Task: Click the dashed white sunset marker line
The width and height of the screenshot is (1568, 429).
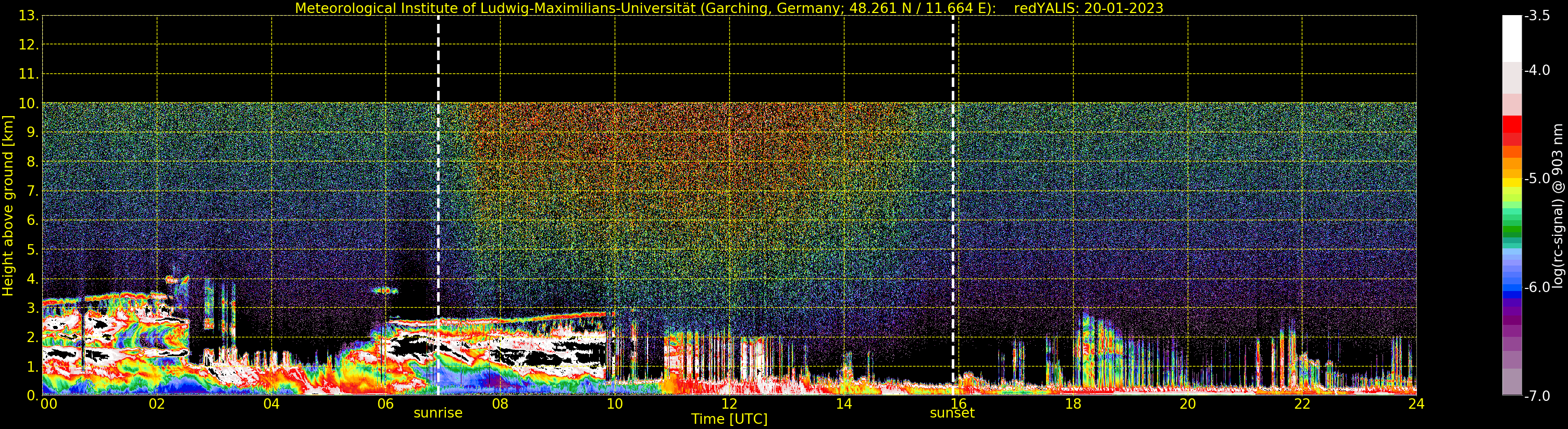Action: tap(953, 206)
